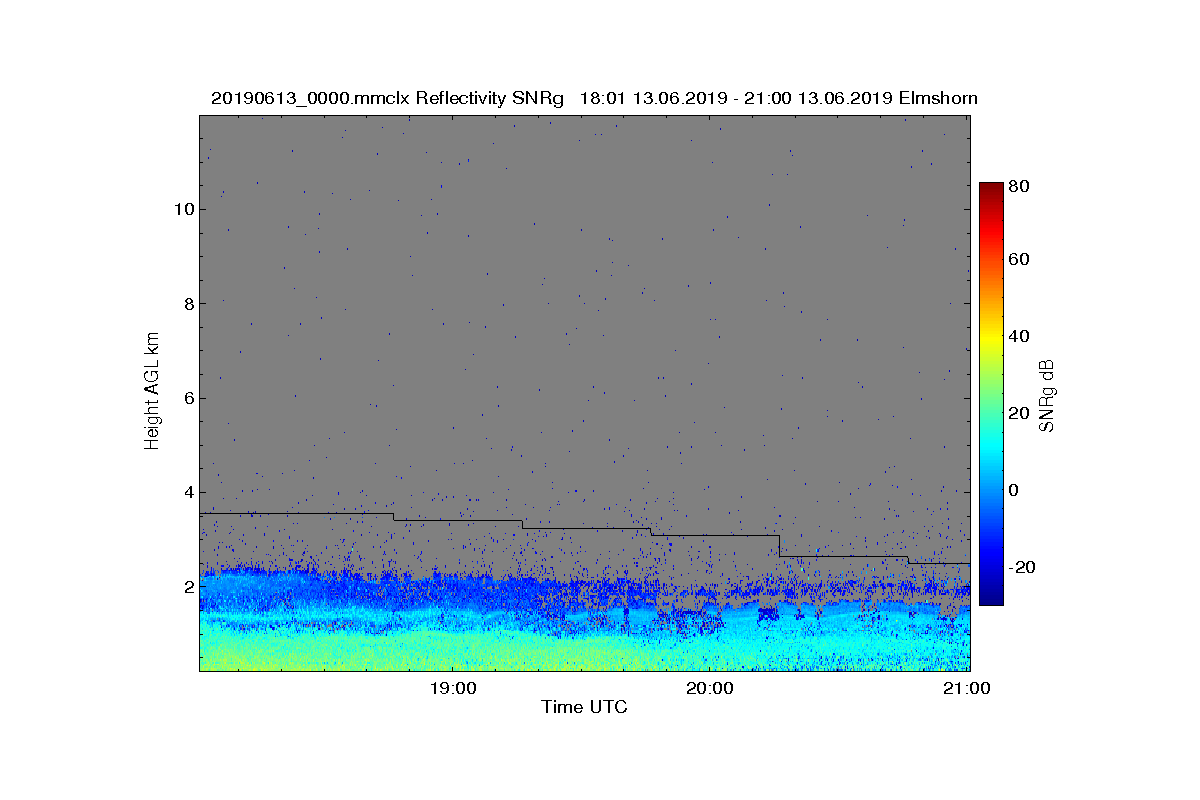The width and height of the screenshot is (1200, 800).
Task: Select the SNRg dB colorbar title
Action: tap(1047, 395)
